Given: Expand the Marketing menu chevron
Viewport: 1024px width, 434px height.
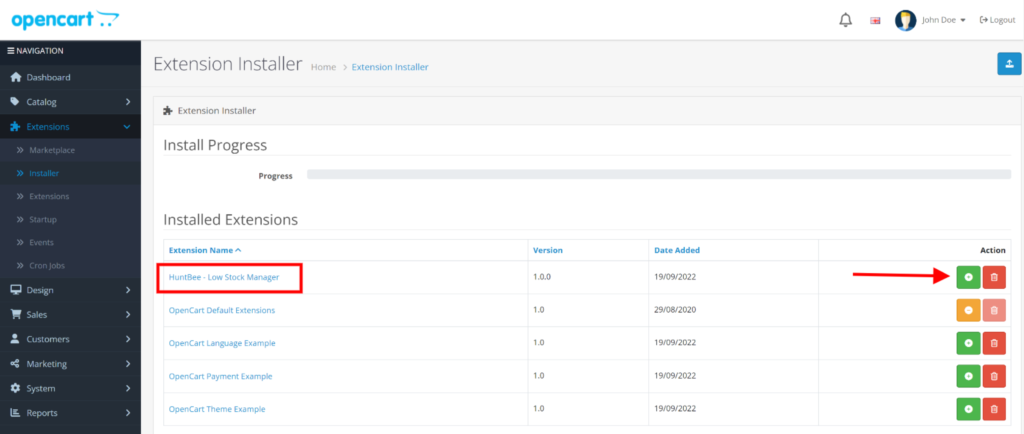Looking at the screenshot, I should [128, 364].
